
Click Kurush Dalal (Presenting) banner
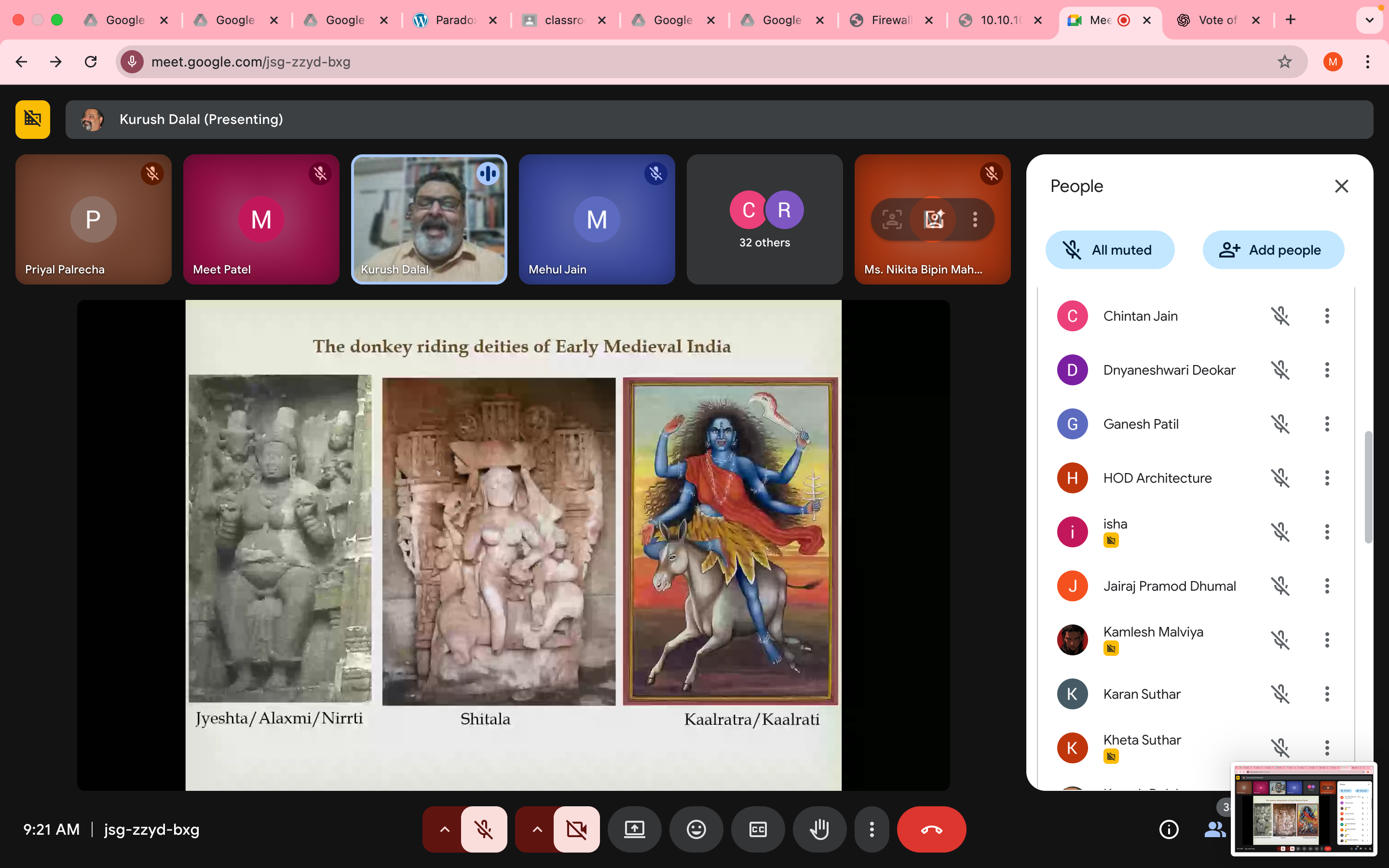(x=719, y=120)
